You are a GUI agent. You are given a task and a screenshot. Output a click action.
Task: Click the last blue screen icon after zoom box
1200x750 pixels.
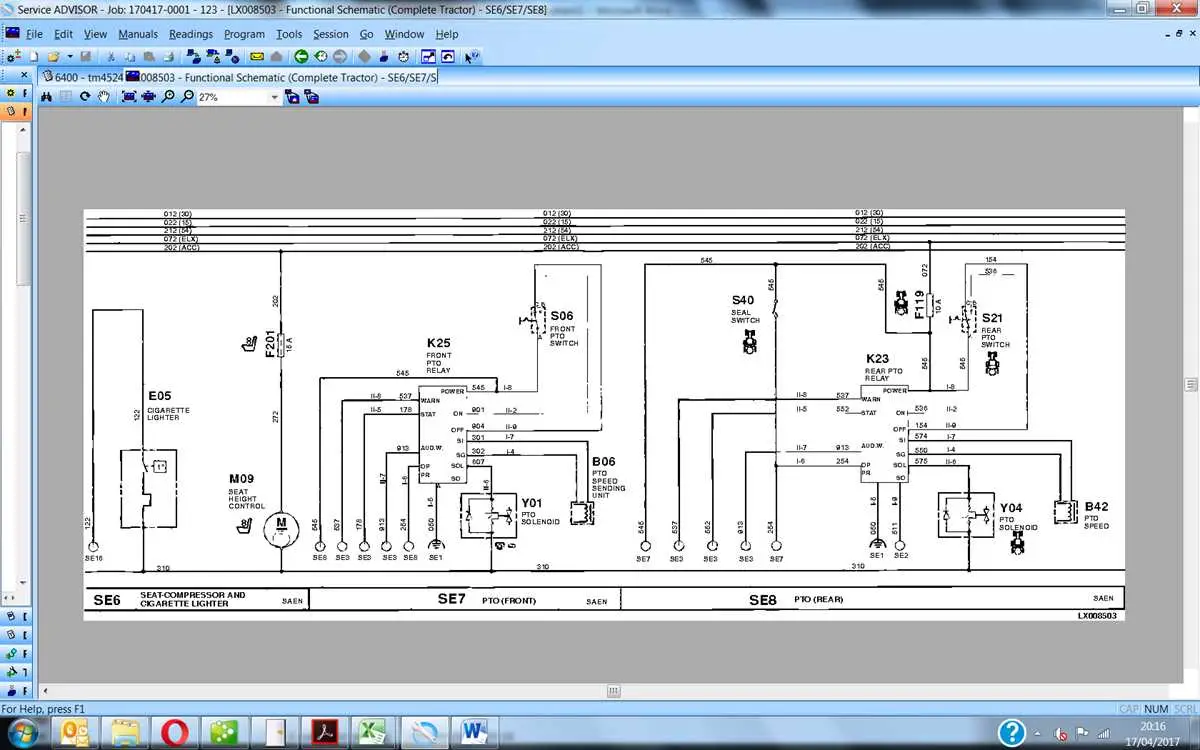pos(312,97)
